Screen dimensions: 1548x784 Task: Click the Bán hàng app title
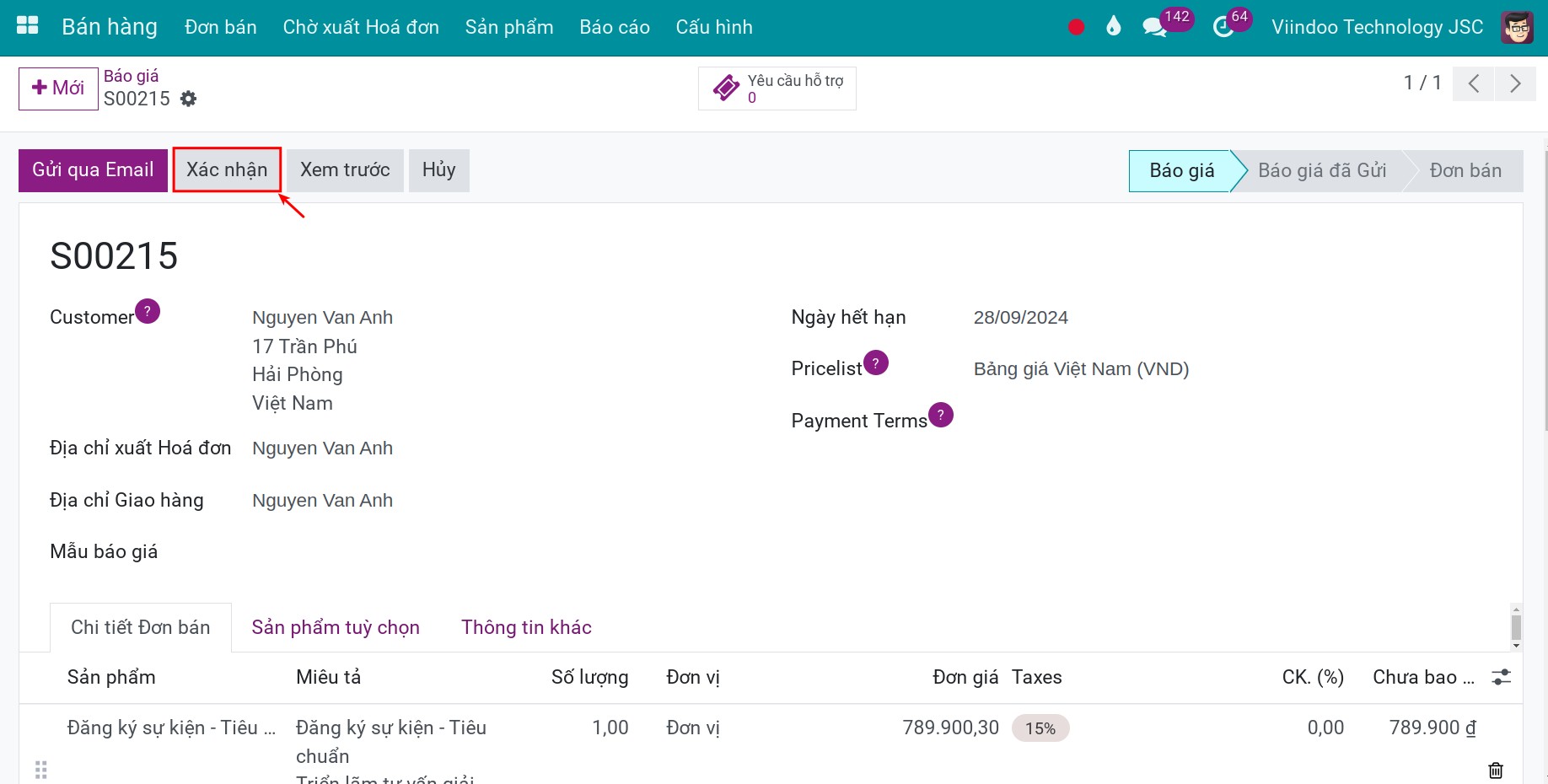pyautogui.click(x=110, y=27)
